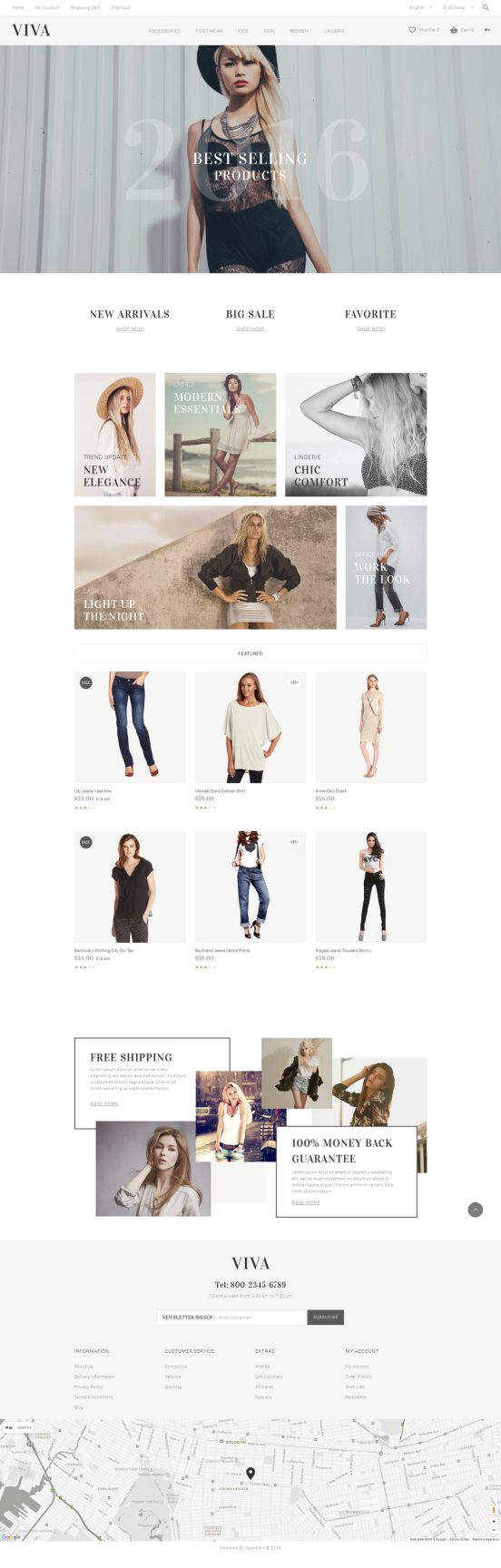The image size is (501, 1568).
Task: Open the search magnifier icon
Action: pos(486,7)
